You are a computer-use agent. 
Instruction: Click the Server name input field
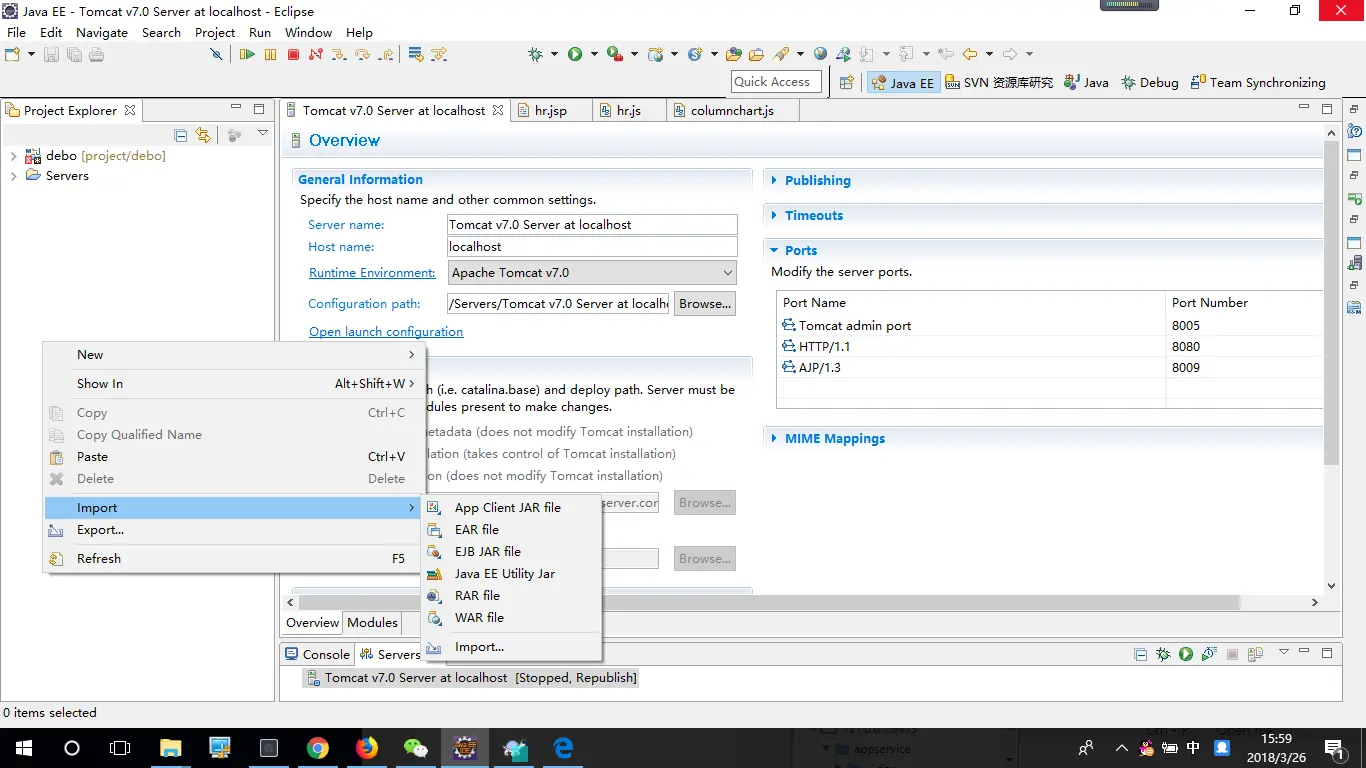tap(592, 225)
